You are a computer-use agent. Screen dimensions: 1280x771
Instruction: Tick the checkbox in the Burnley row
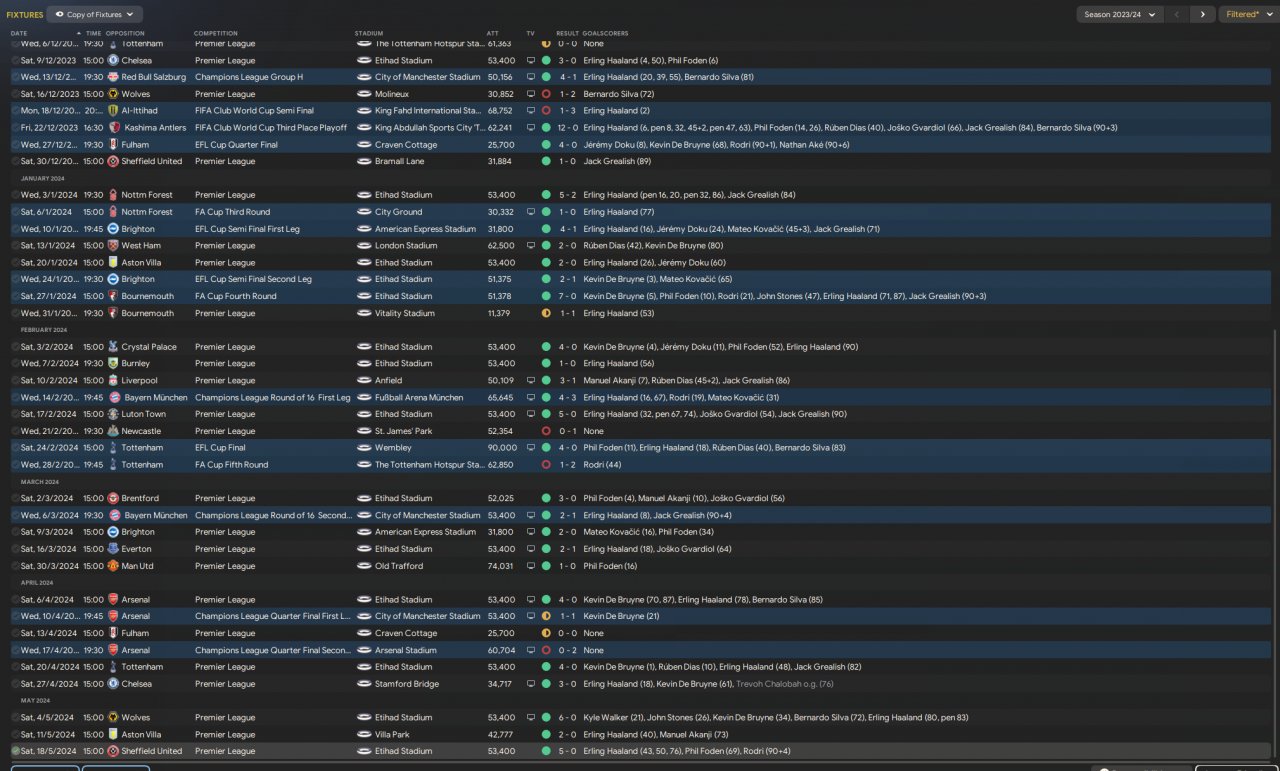pyautogui.click(x=16, y=364)
